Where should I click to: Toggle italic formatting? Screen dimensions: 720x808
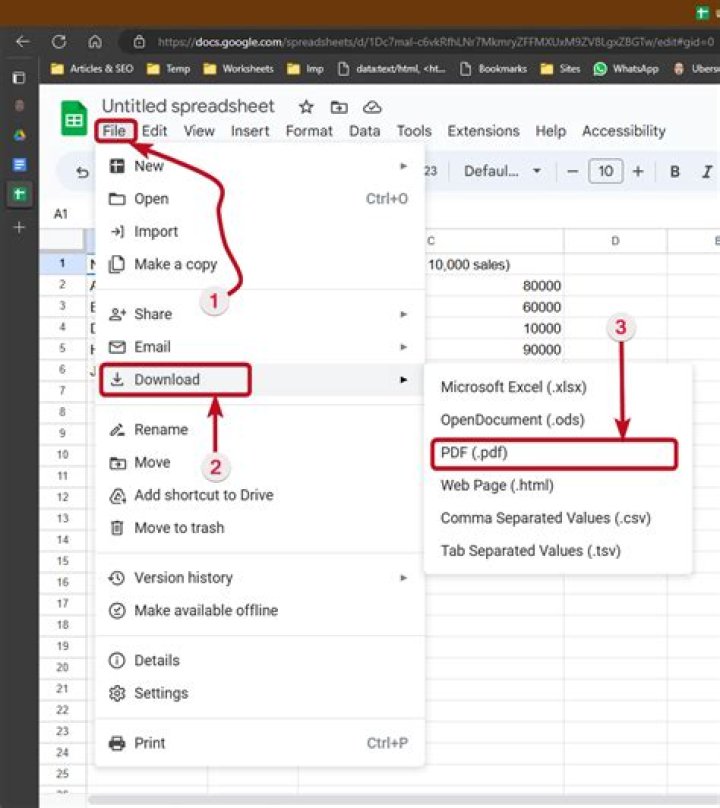tap(707, 171)
